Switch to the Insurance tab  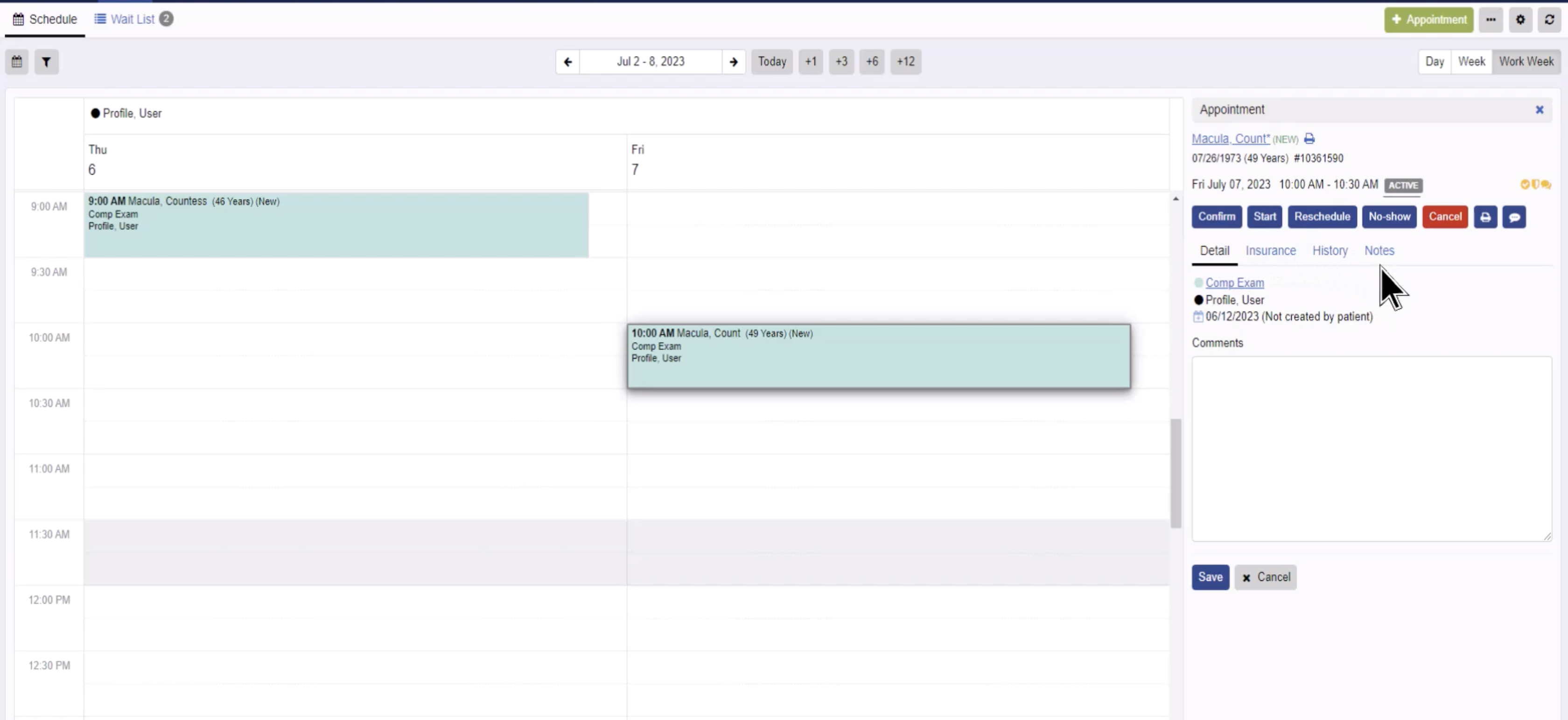pos(1270,250)
